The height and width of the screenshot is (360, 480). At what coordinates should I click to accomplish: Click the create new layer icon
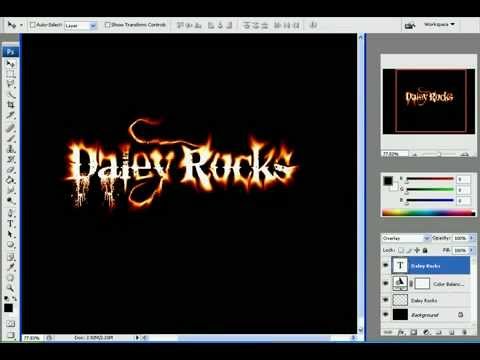(x=452, y=332)
